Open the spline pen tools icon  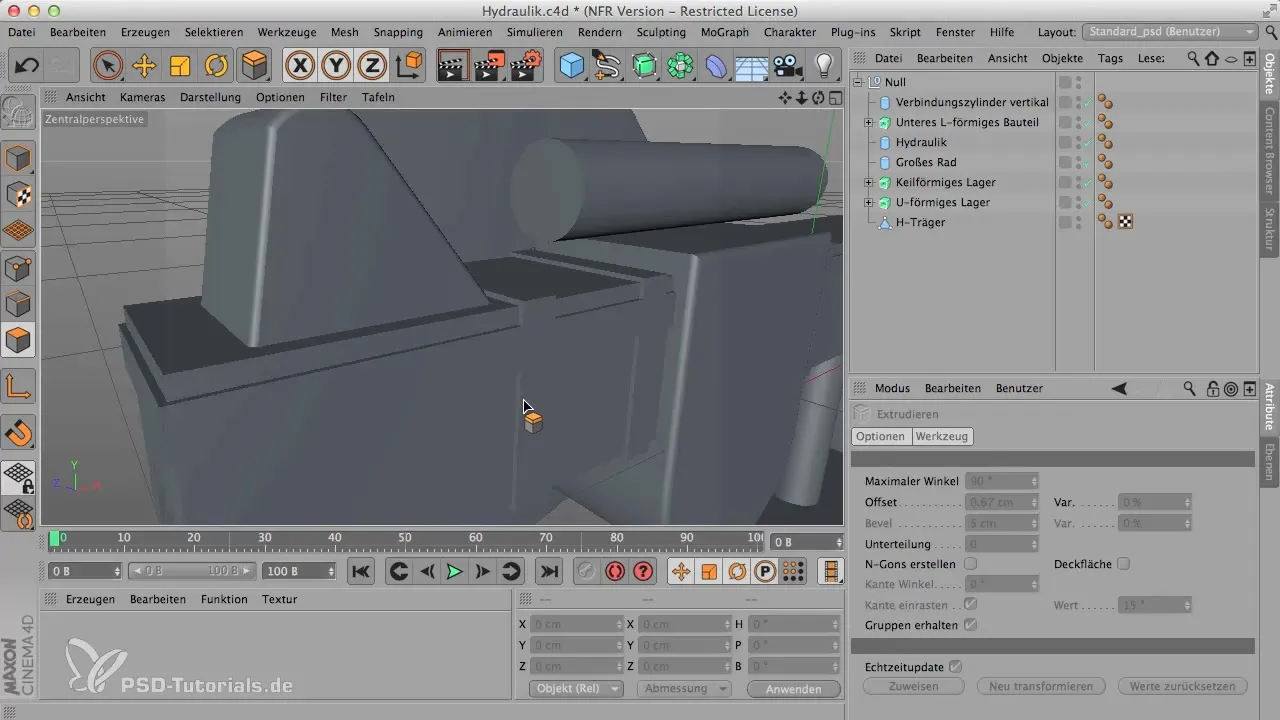click(608, 66)
